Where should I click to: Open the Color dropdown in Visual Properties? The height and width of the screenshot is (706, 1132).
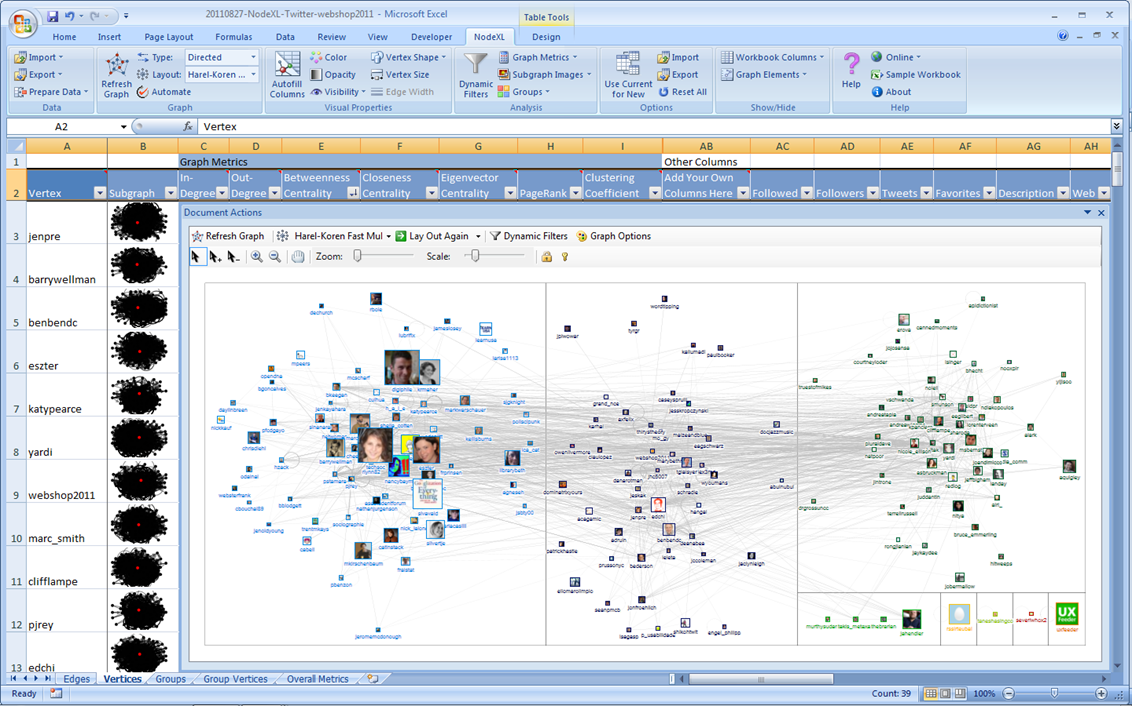coord(329,57)
